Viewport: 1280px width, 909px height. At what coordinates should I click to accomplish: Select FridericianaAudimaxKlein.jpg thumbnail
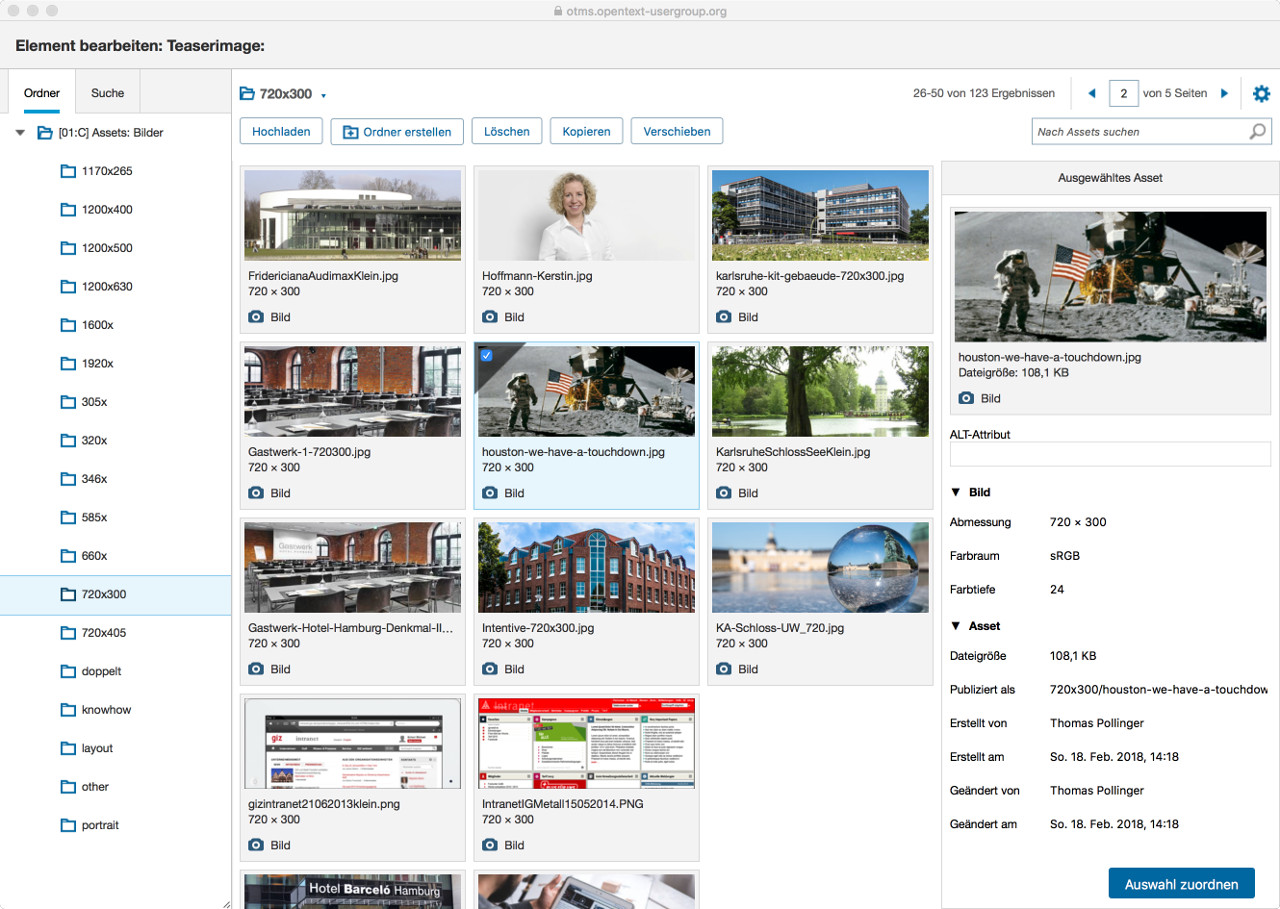coord(352,215)
